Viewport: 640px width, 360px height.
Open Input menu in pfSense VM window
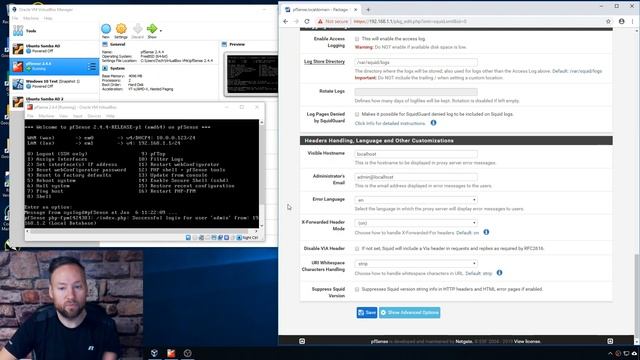pos(78,116)
